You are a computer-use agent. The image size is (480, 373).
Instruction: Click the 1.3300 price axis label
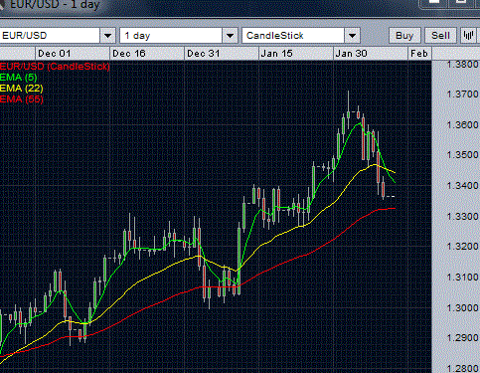pos(463,216)
